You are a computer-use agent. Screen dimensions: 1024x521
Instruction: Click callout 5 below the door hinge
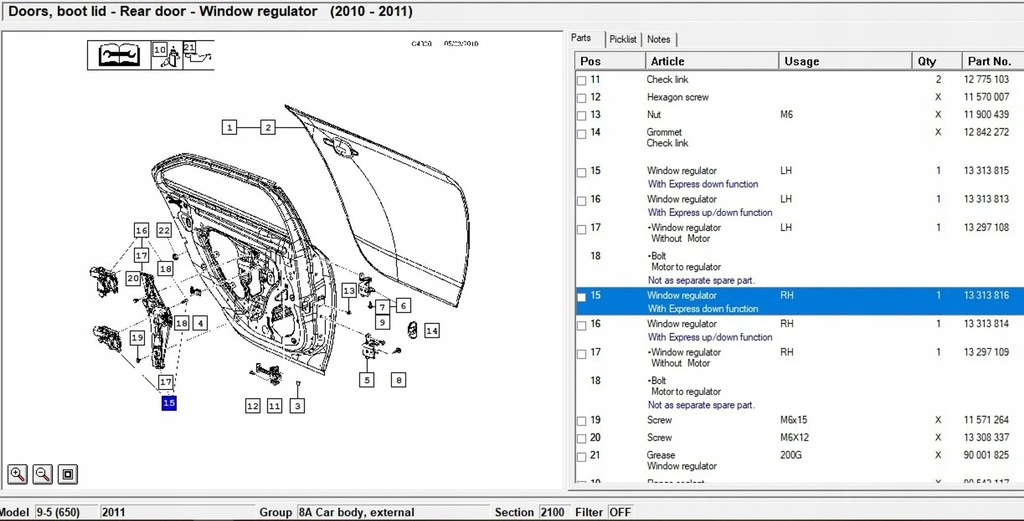367,380
